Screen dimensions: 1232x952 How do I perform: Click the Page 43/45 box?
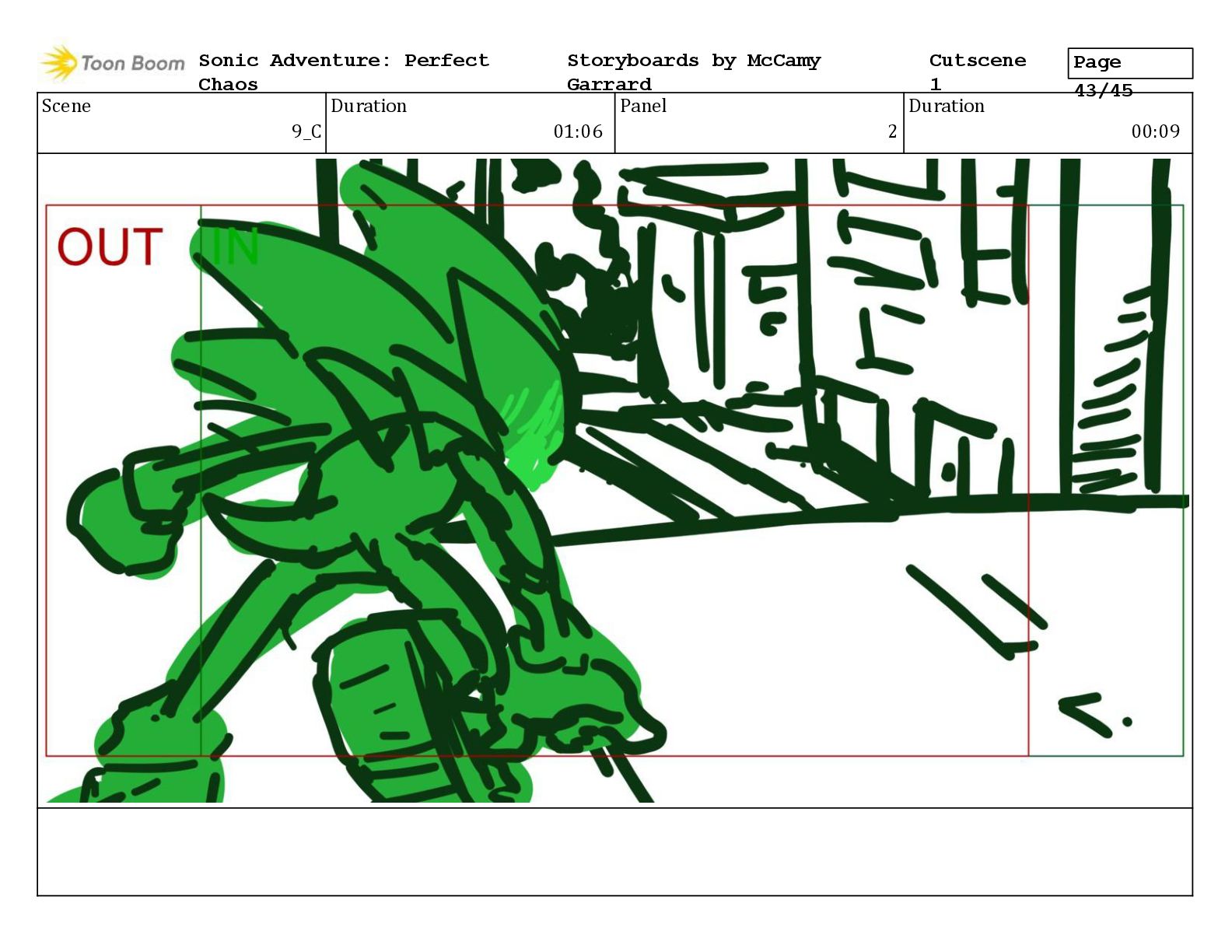click(1130, 64)
